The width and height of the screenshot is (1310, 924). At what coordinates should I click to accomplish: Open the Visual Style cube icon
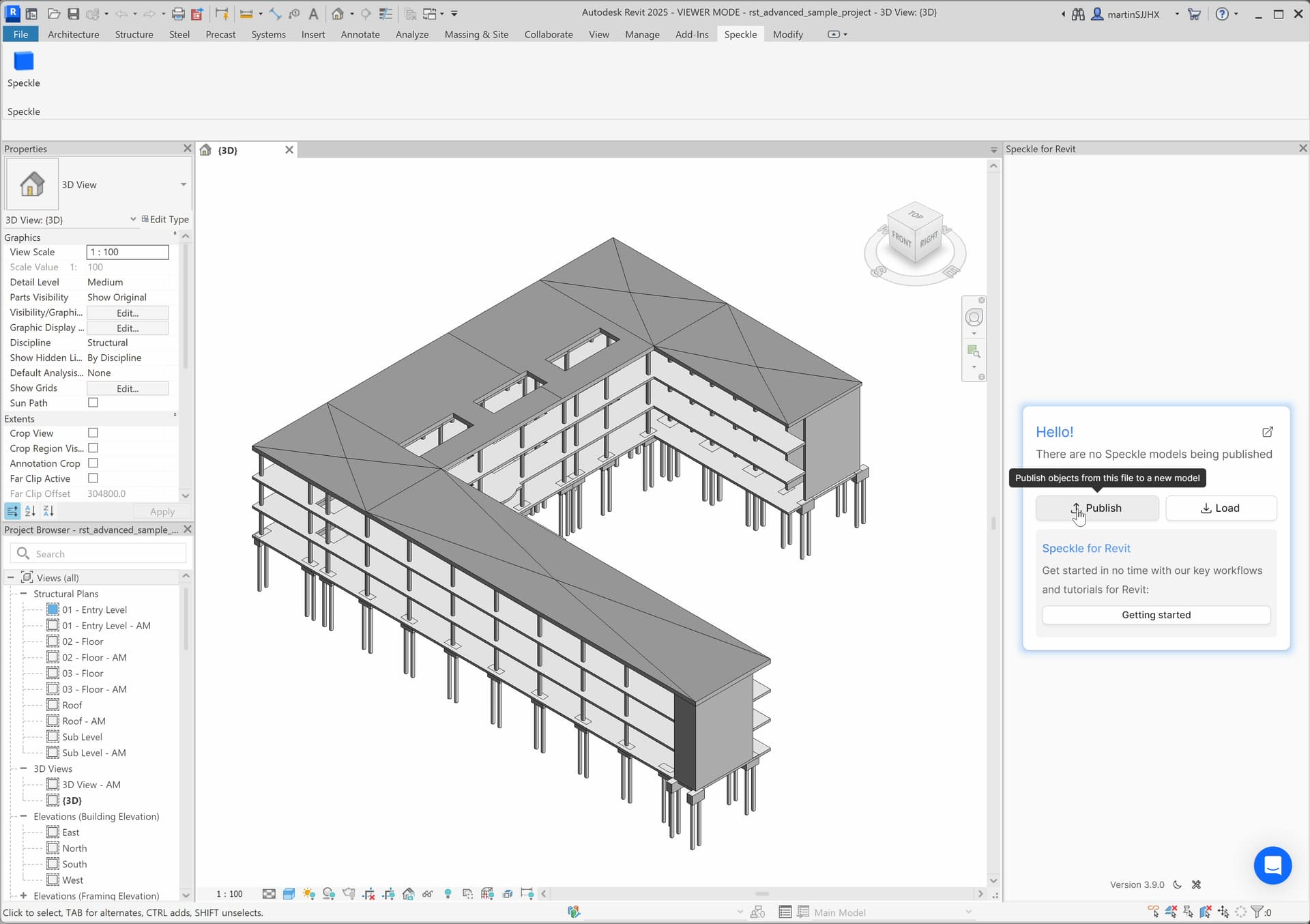coord(289,894)
